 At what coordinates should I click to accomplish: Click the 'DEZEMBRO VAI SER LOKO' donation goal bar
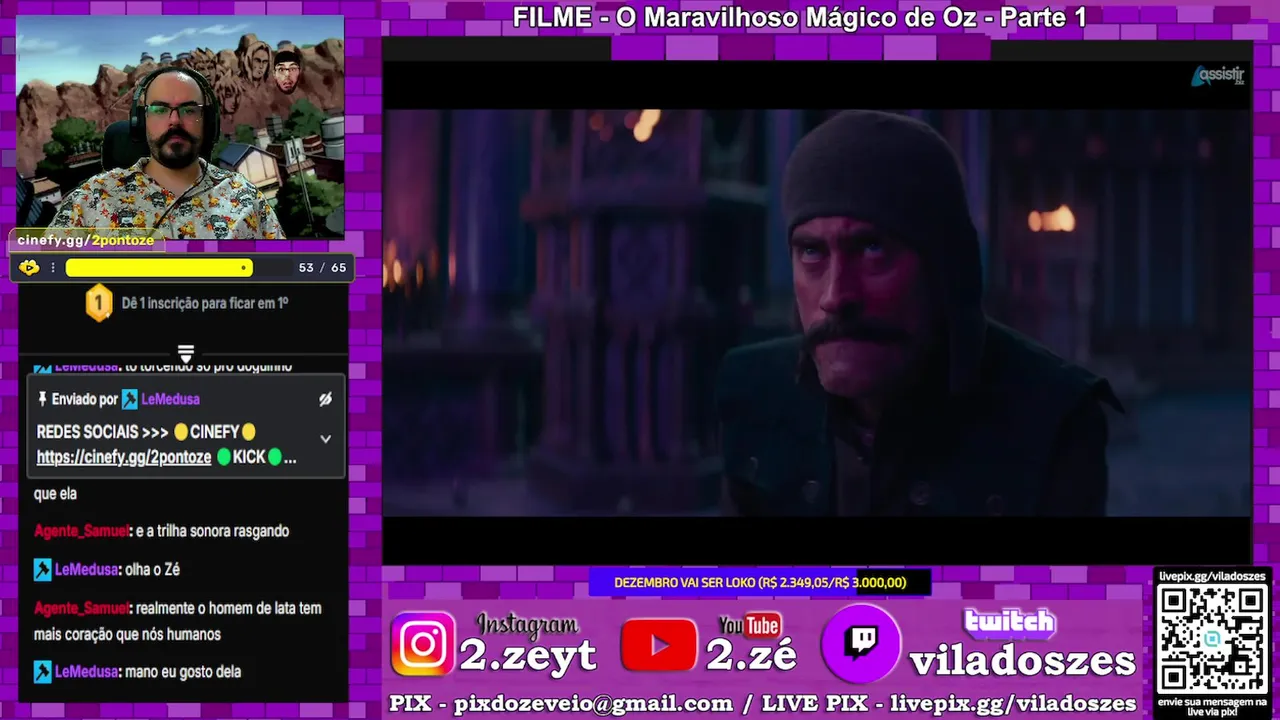(760, 582)
